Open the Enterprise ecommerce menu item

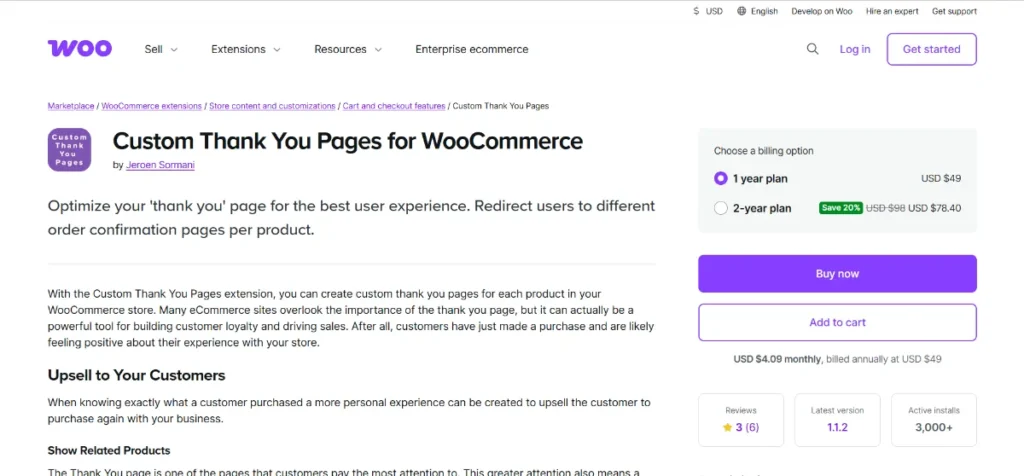472,49
